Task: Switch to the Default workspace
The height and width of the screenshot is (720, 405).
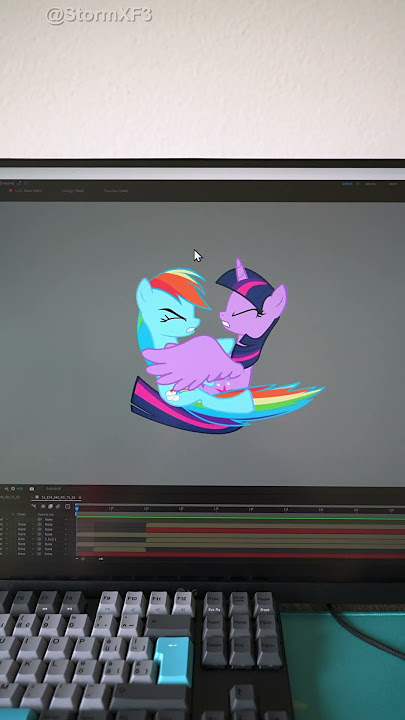Action: [347, 184]
